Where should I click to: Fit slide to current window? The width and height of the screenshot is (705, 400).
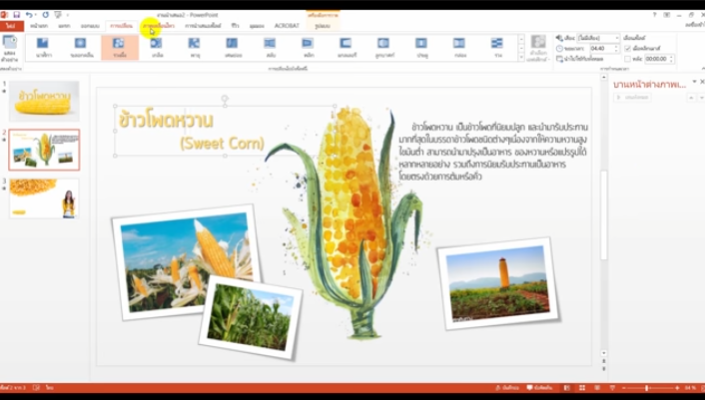701,388
